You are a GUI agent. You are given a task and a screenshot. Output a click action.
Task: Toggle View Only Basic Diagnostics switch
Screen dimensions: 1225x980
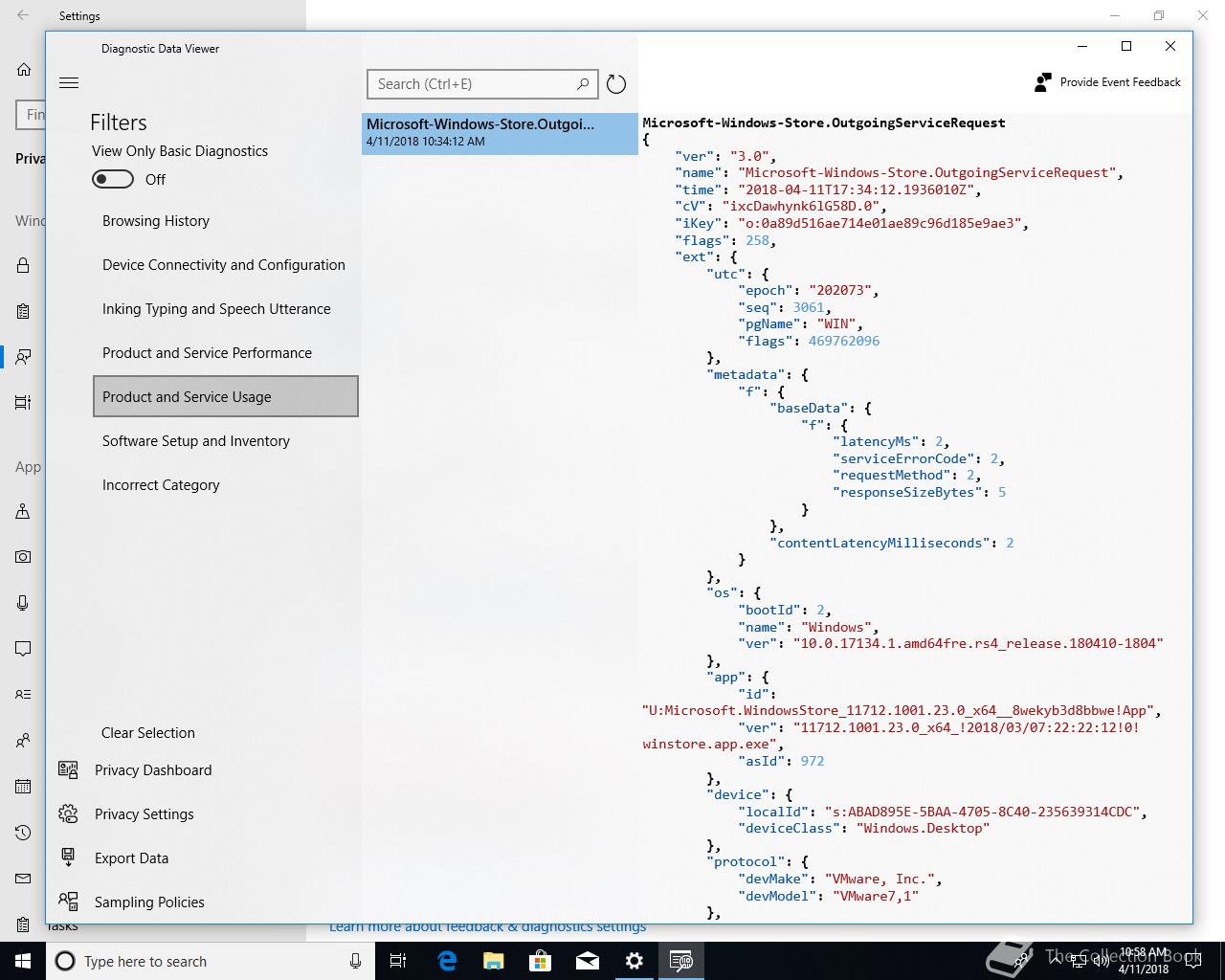[113, 179]
